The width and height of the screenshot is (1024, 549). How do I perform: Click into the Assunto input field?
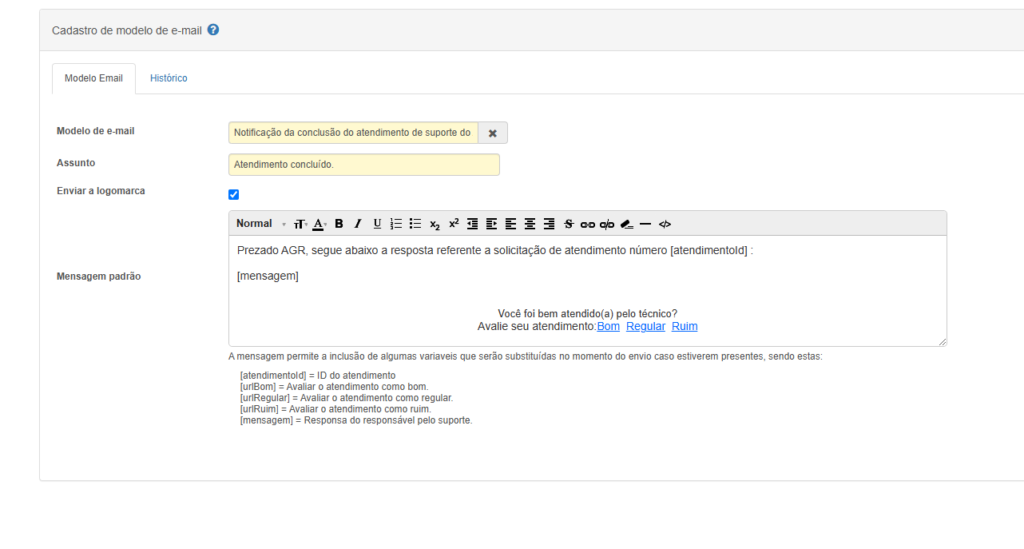pyautogui.click(x=364, y=165)
